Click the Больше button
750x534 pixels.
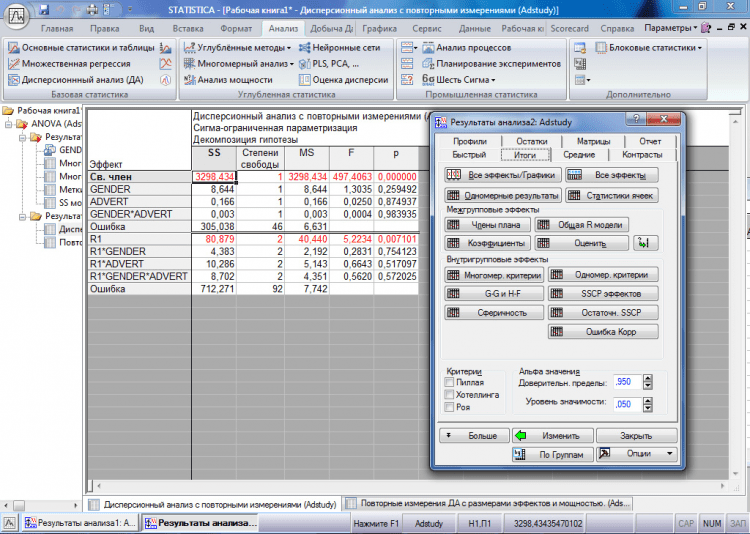pos(474,435)
